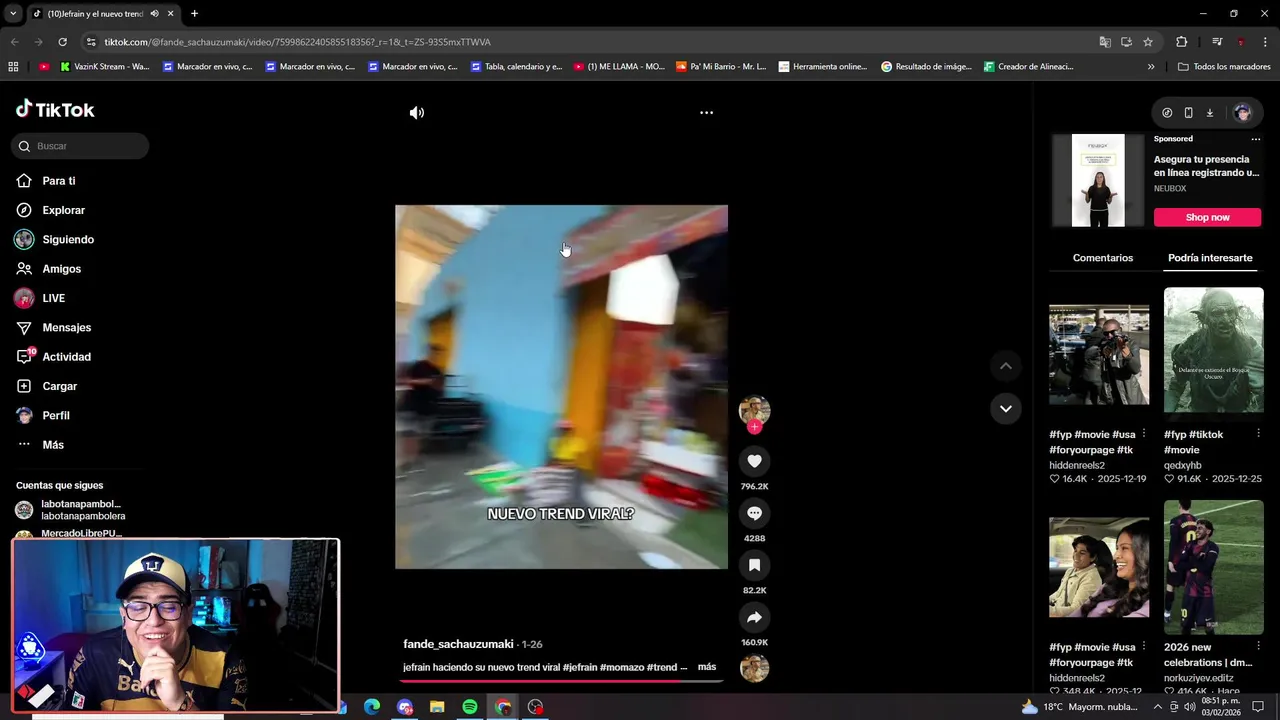The image size is (1280, 720).
Task: Open the sound disc avatar below share
Action: click(x=754, y=667)
